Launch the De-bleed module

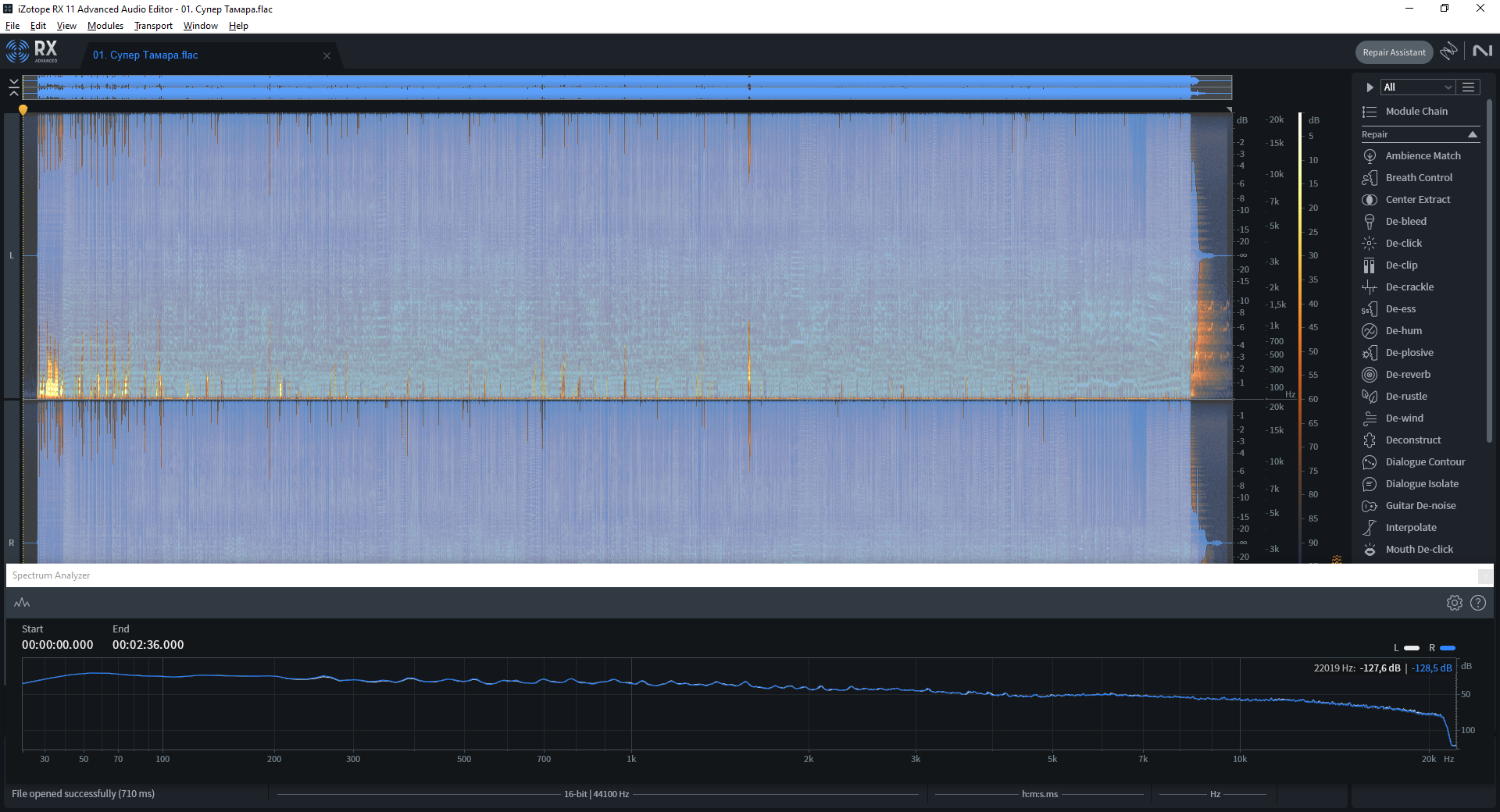click(x=1405, y=222)
